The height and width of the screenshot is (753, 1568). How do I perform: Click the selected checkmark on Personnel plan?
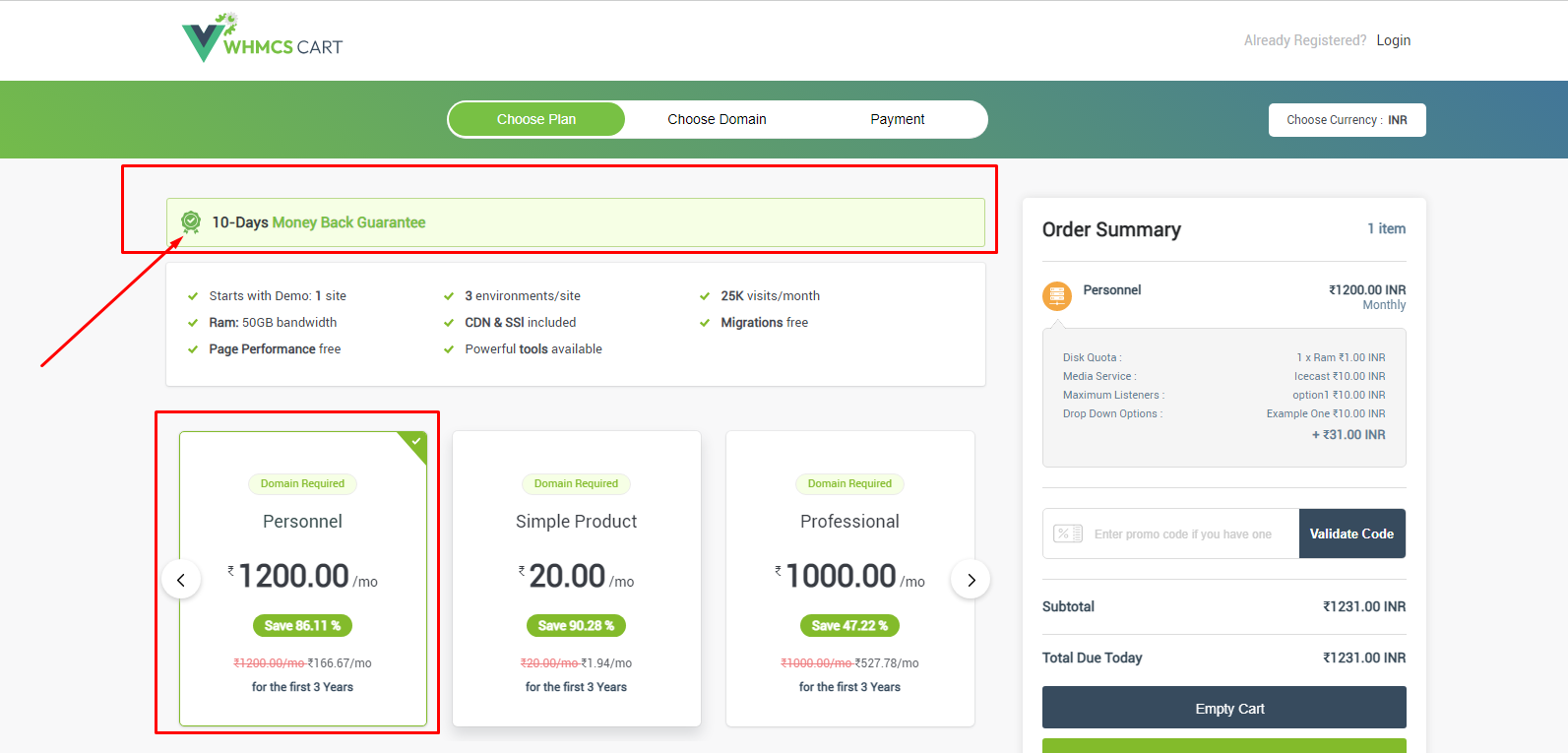416,441
